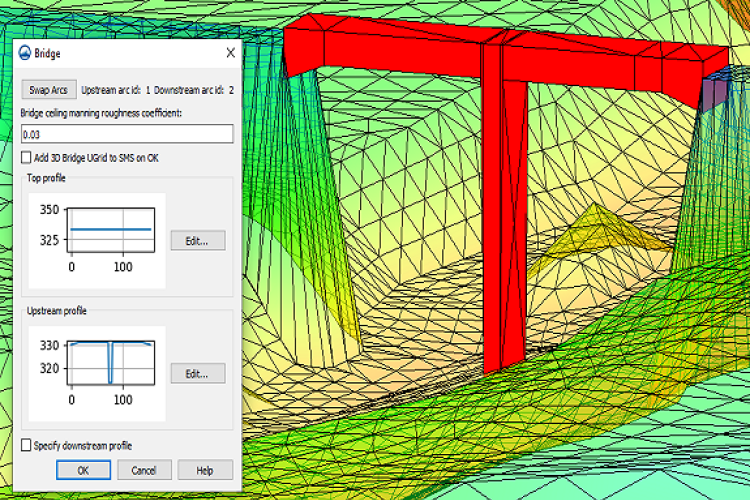This screenshot has height=500, width=750.
Task: Click the 'Upstream arc id: 1' label
Action: 115,90
